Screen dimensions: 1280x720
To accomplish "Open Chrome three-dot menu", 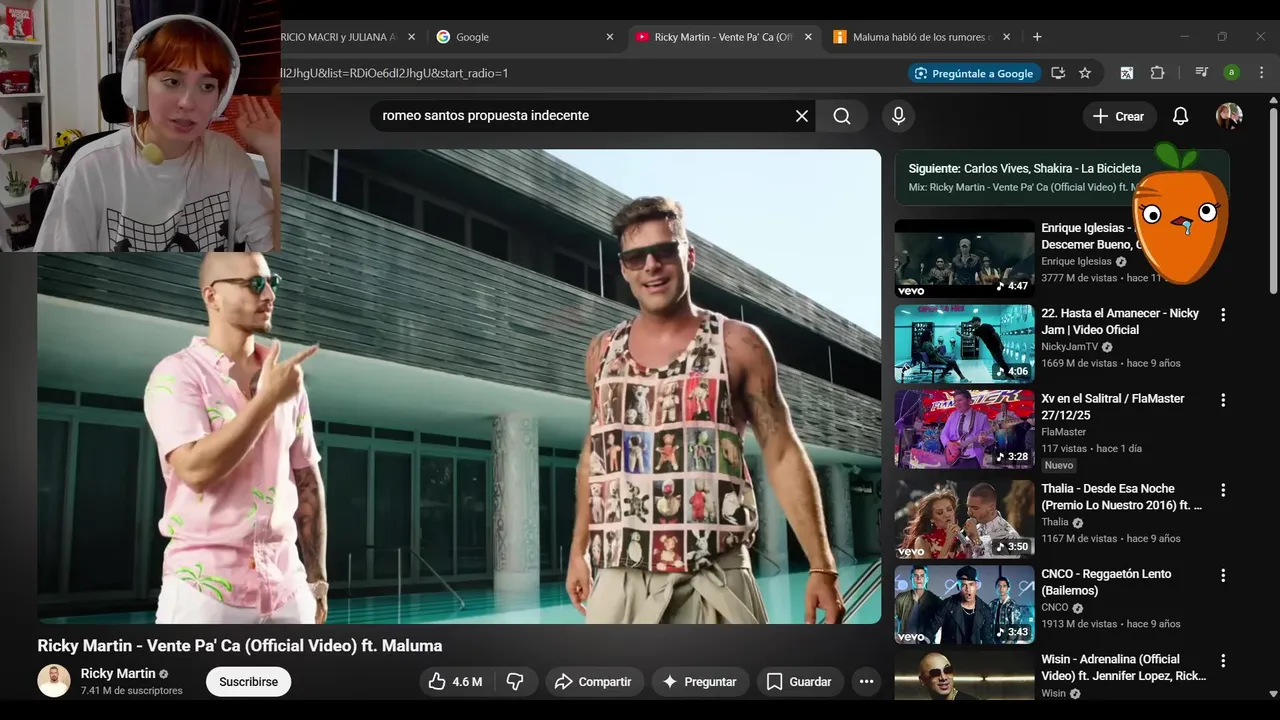I will [1262, 73].
